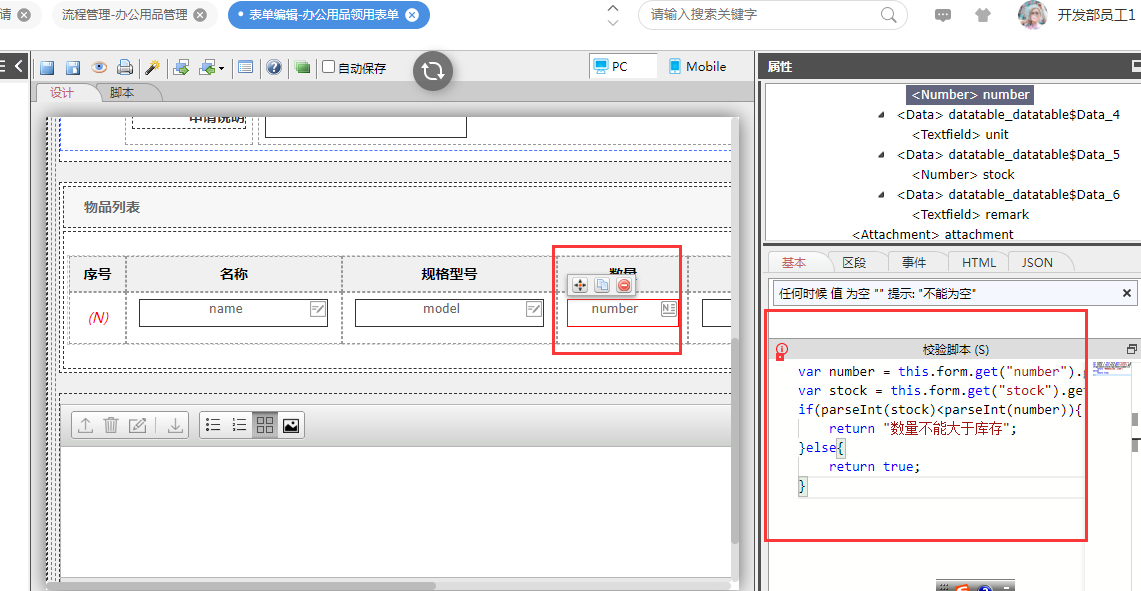Image resolution: width=1141 pixels, height=591 pixels.
Task: Click the number type icon inside number field
Action: (669, 309)
